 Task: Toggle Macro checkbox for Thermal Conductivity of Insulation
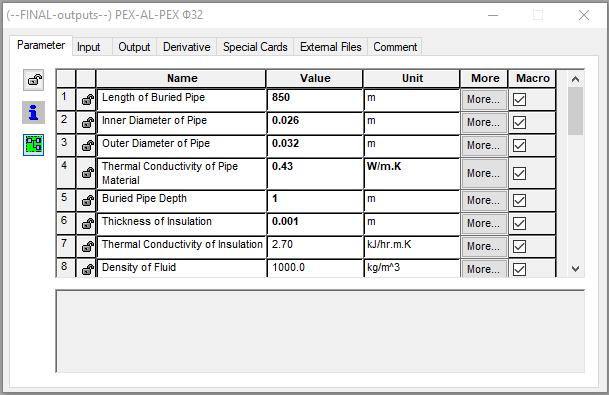pyautogui.click(x=519, y=247)
